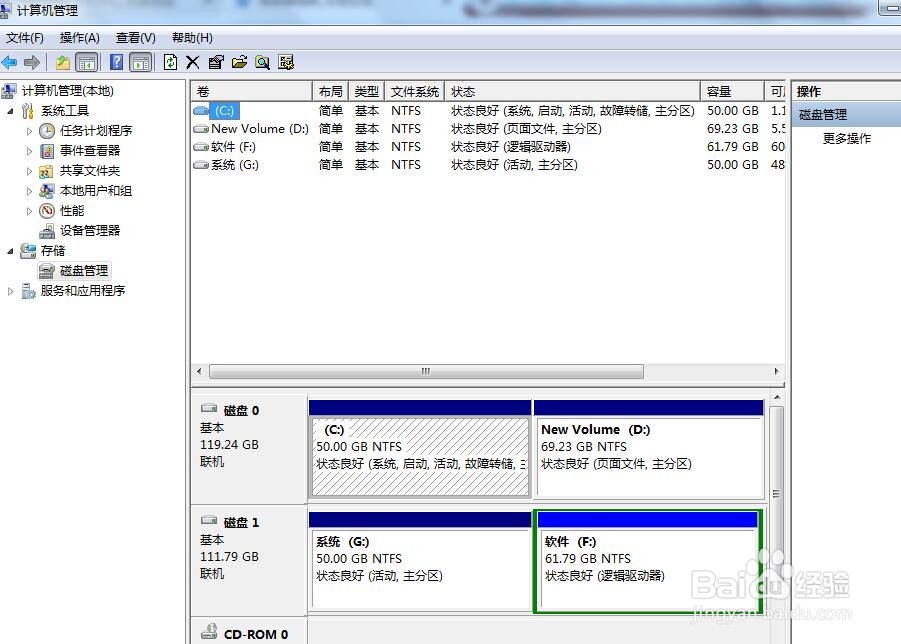Click the 共享文件夹 icon

(x=47, y=171)
